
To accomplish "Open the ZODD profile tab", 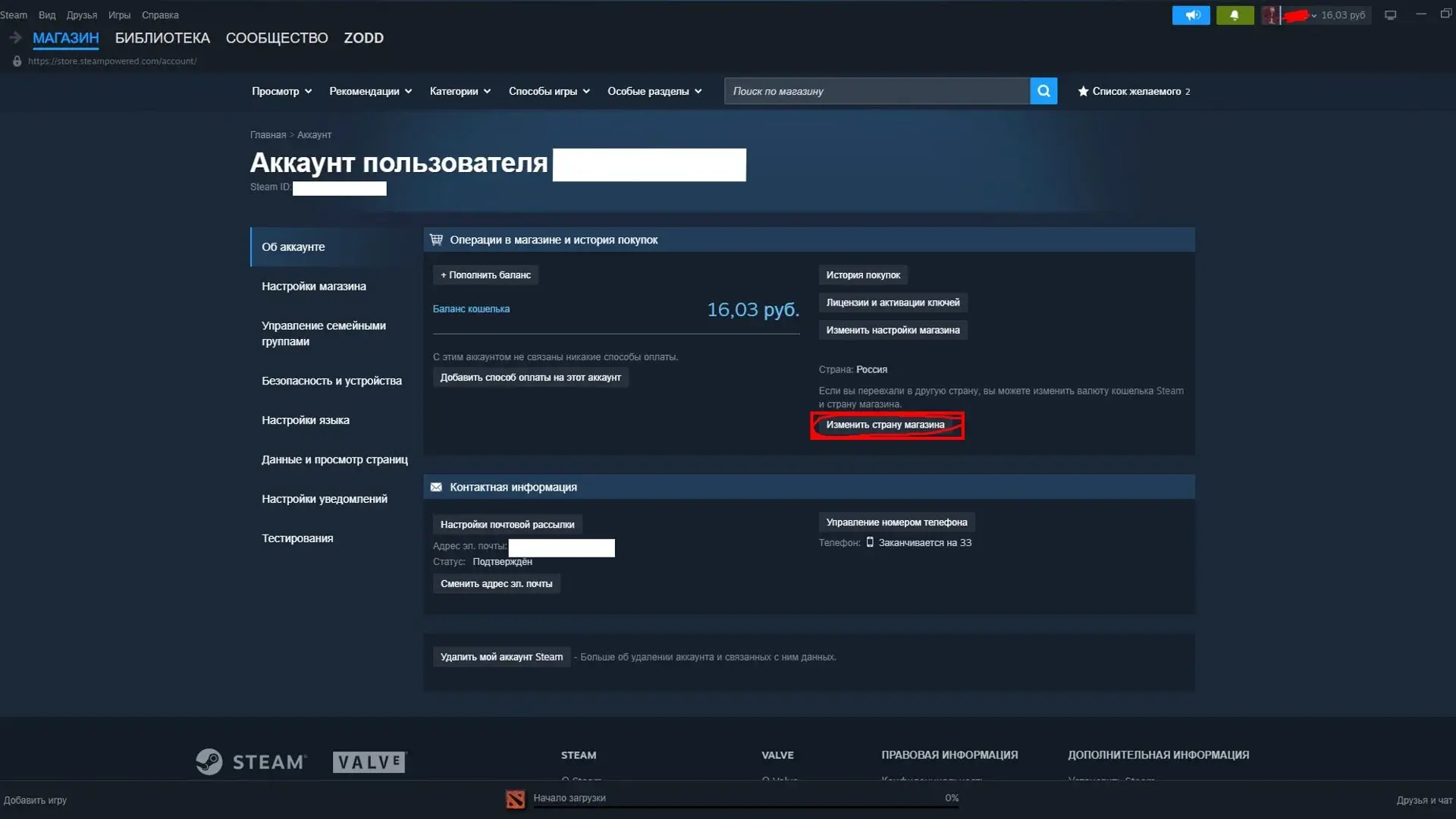I will coord(364,38).
